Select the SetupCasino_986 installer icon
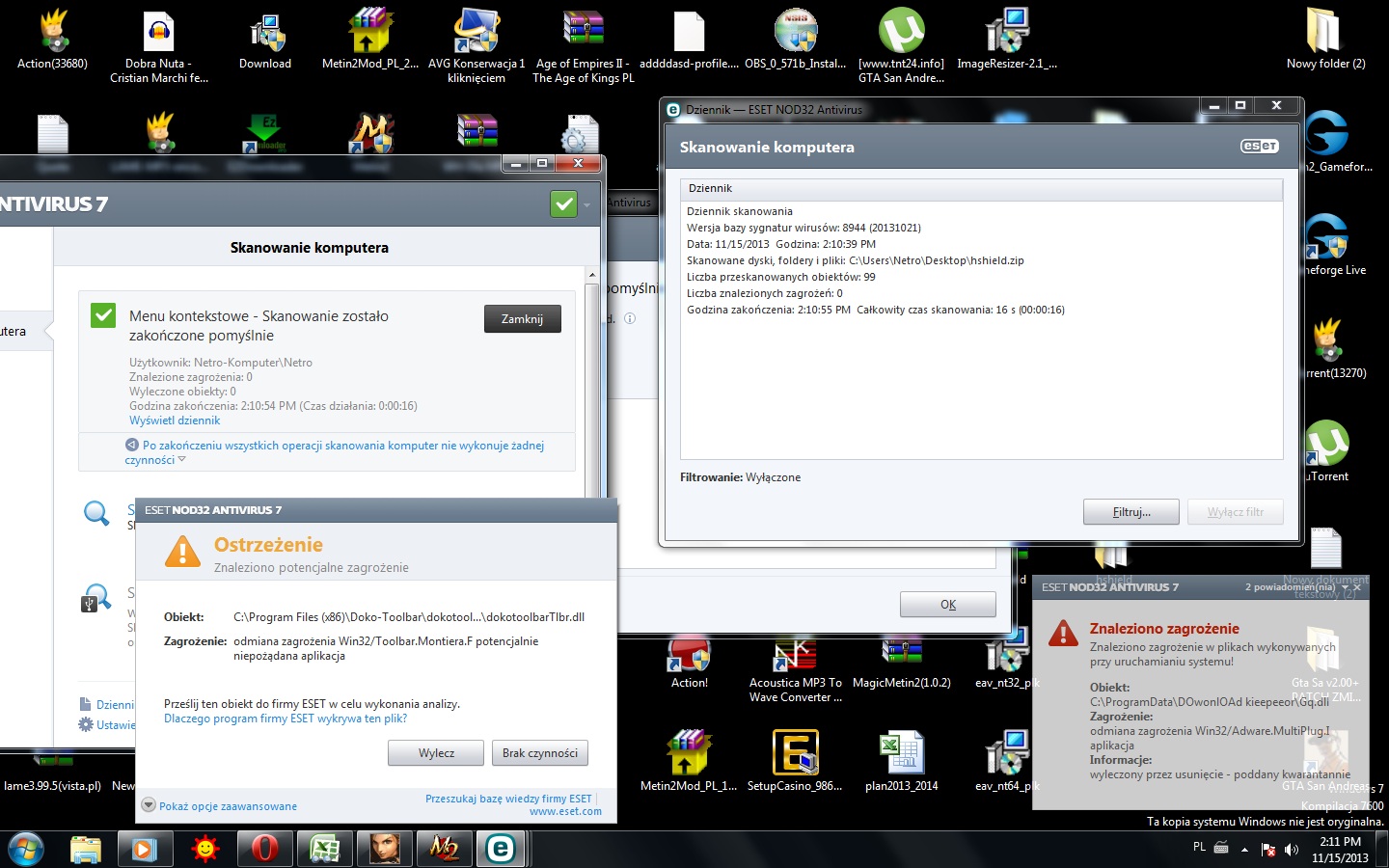The width and height of the screenshot is (1389, 868). [795, 762]
